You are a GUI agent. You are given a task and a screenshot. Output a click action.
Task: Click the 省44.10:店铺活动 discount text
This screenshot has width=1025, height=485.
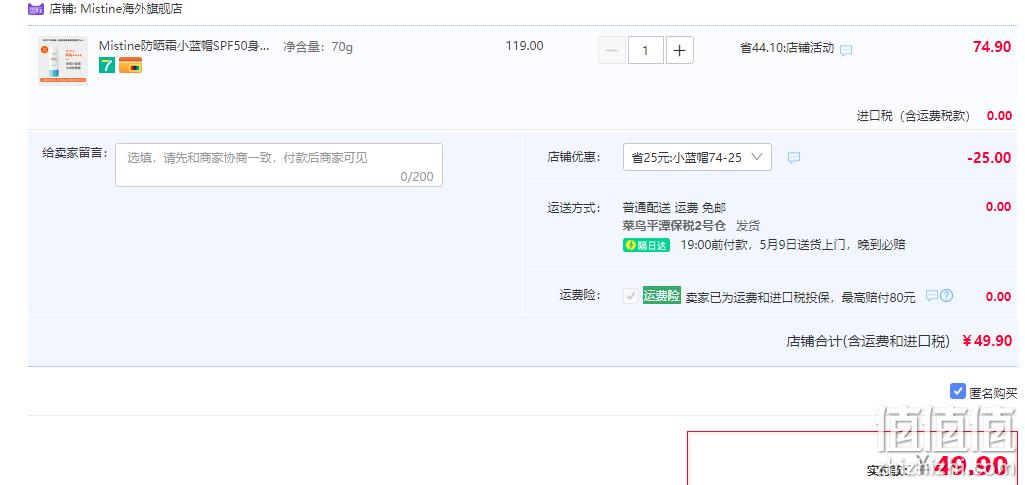[x=787, y=48]
